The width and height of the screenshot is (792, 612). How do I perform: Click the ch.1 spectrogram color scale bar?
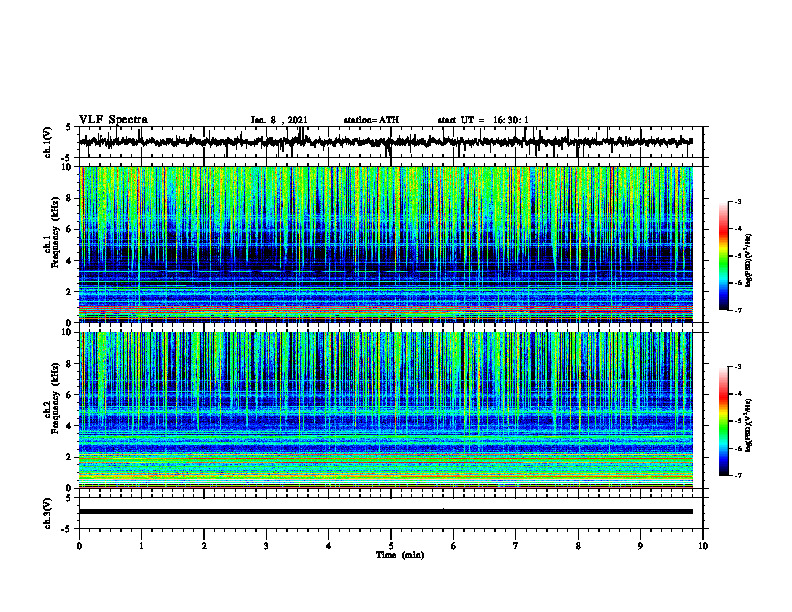click(723, 256)
